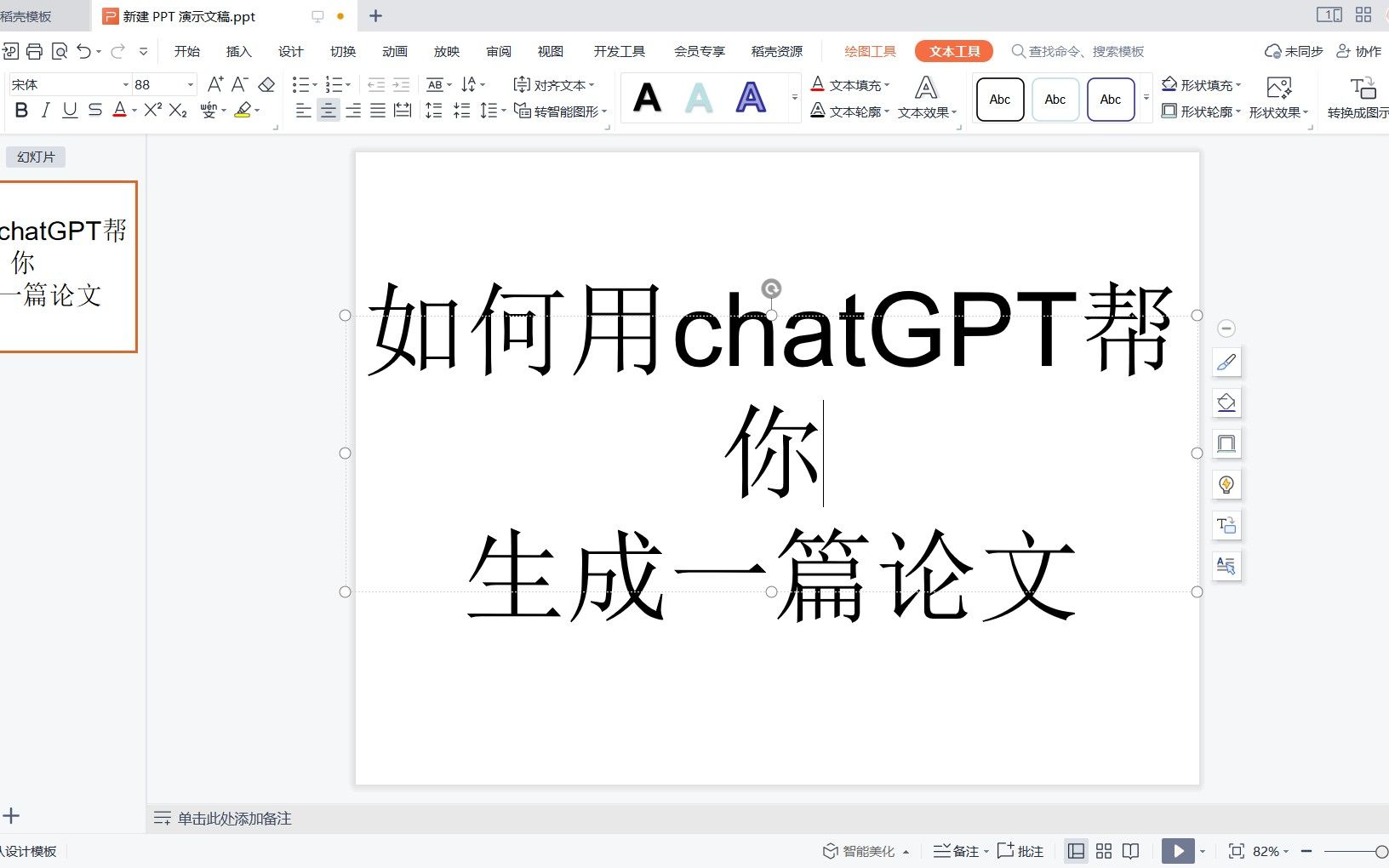
Task: Click the justify alignment icon
Action: (378, 111)
